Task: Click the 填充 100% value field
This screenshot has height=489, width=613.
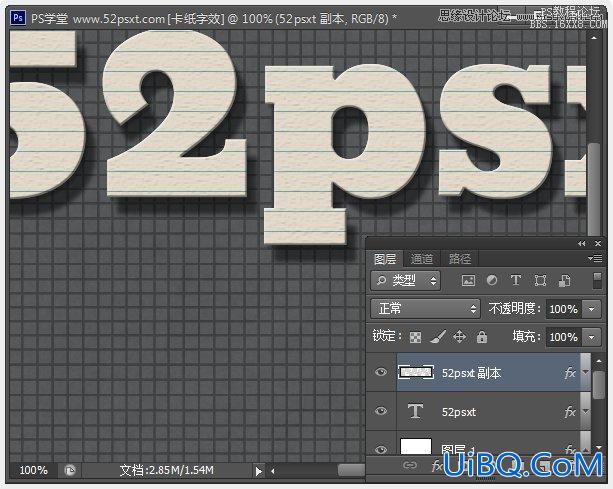Action: 563,337
